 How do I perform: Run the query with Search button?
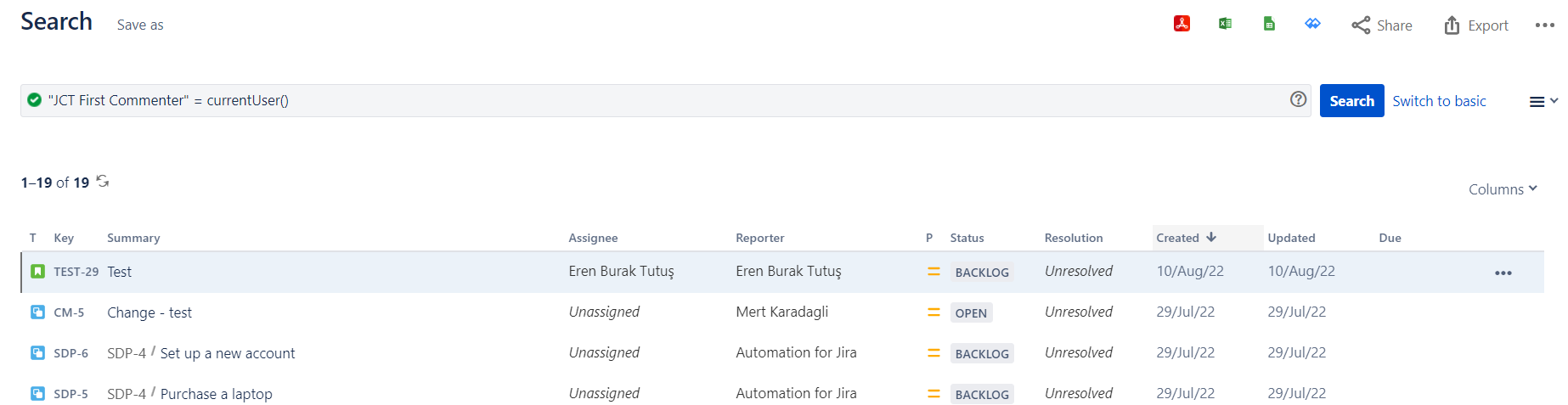click(x=1351, y=101)
